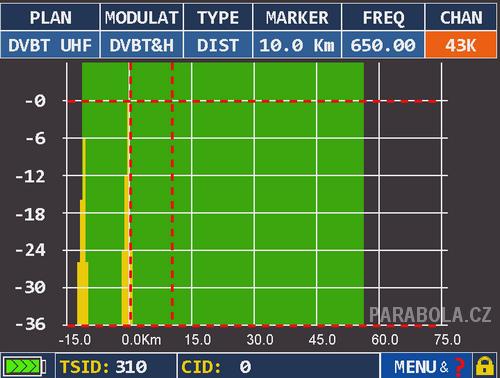Click the 45.0 distance axis label
This screenshot has height=378, width=500.
tap(322, 340)
